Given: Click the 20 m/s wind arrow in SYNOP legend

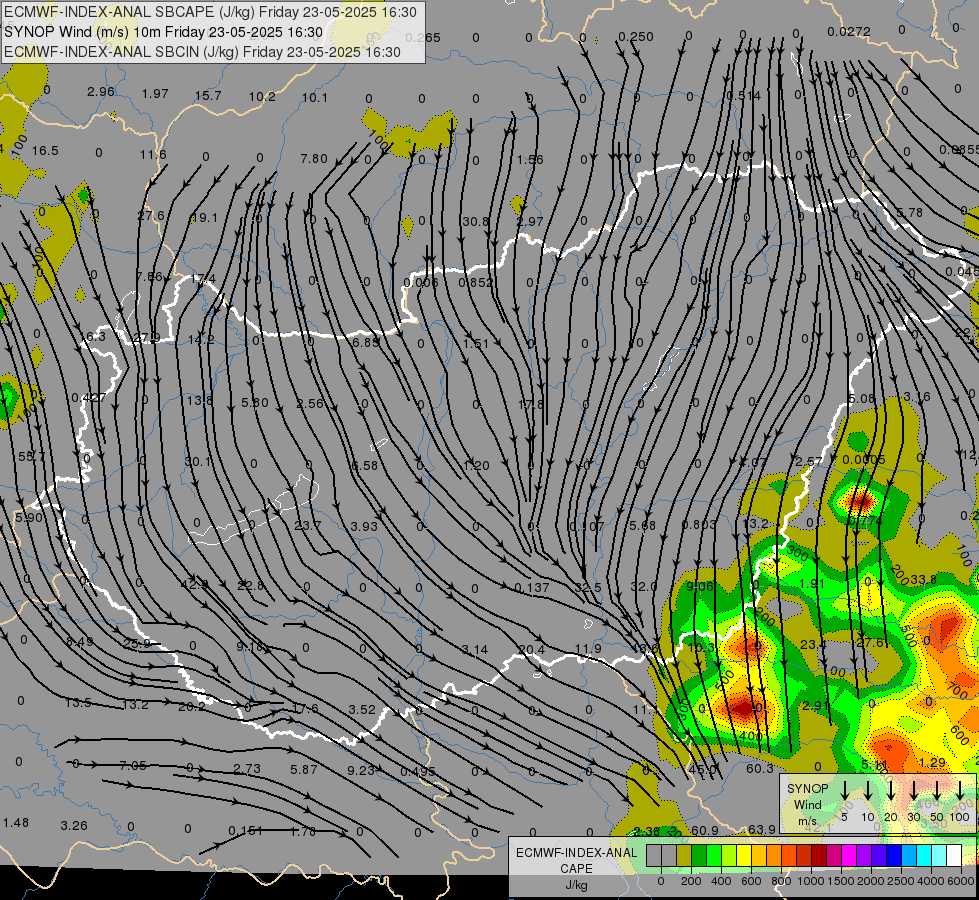Looking at the screenshot, I should (890, 790).
